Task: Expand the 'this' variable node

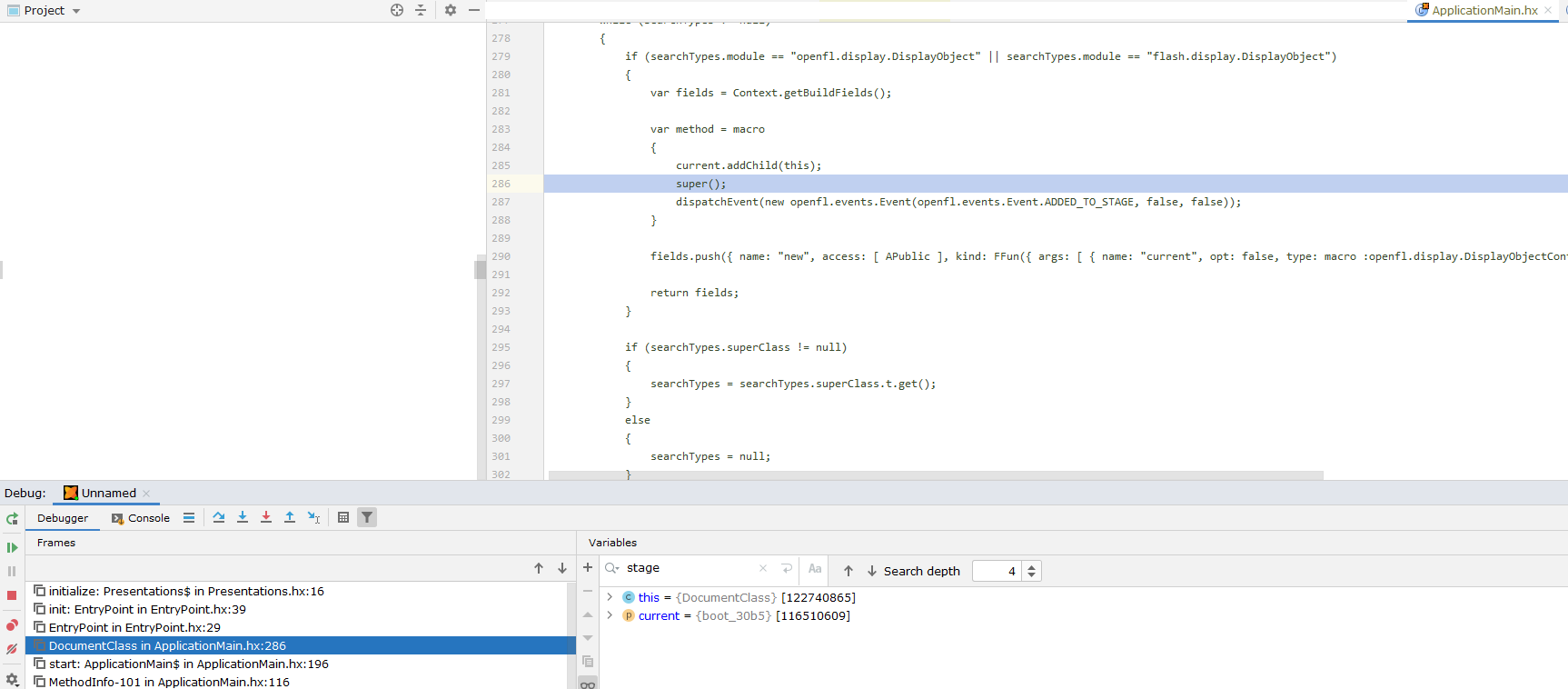Action: click(x=610, y=597)
